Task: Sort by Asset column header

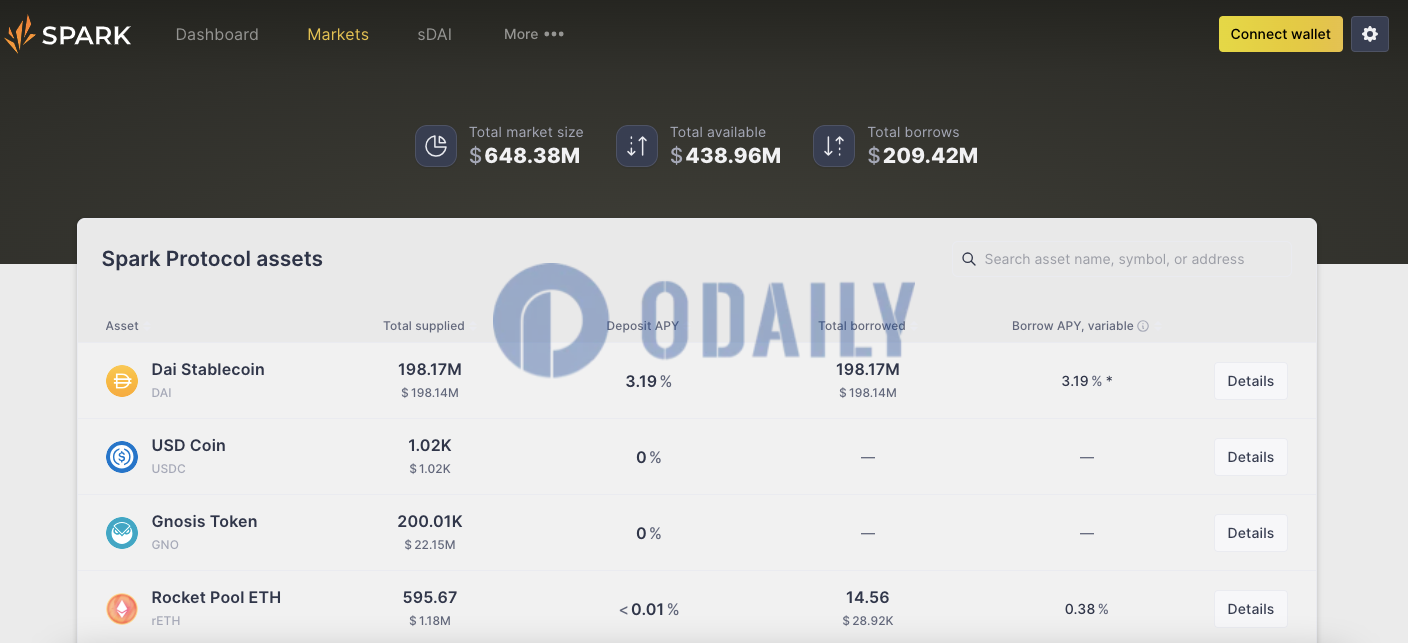Action: (x=122, y=326)
